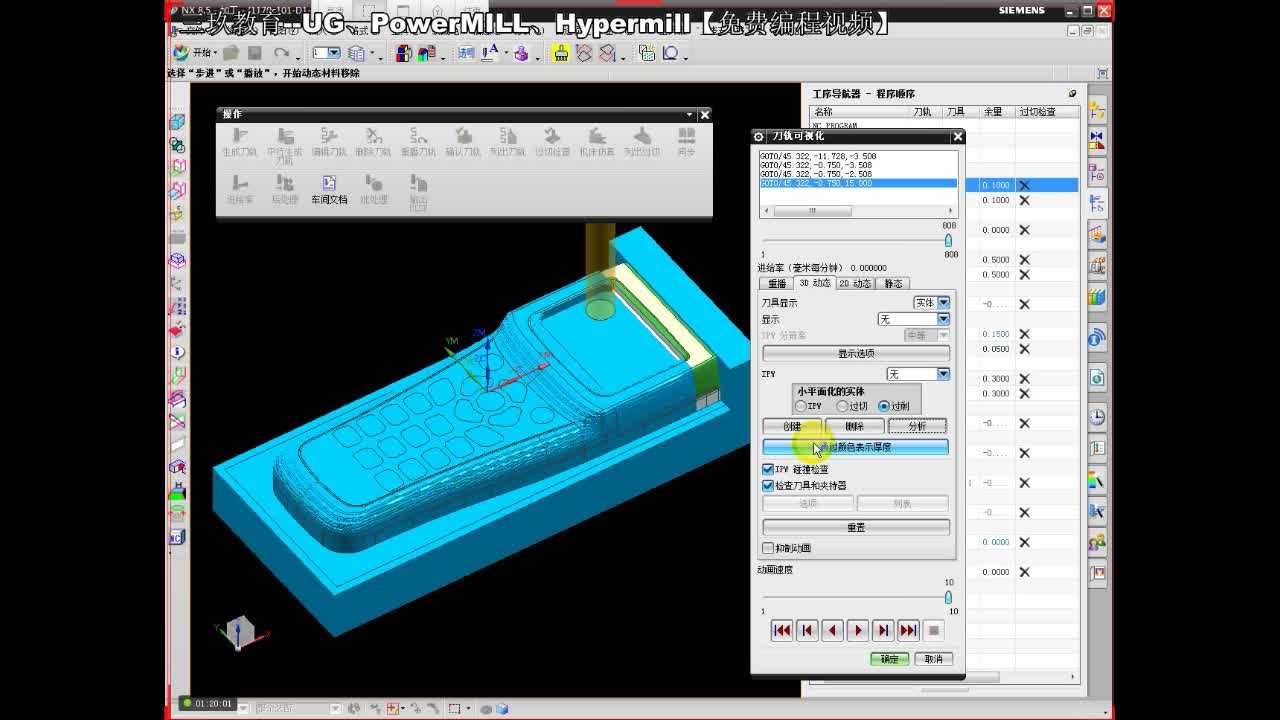Image resolution: width=1280 pixels, height=720 pixels.
Task: Expand the 显示 dropdown in visualization dialog
Action: (942, 318)
